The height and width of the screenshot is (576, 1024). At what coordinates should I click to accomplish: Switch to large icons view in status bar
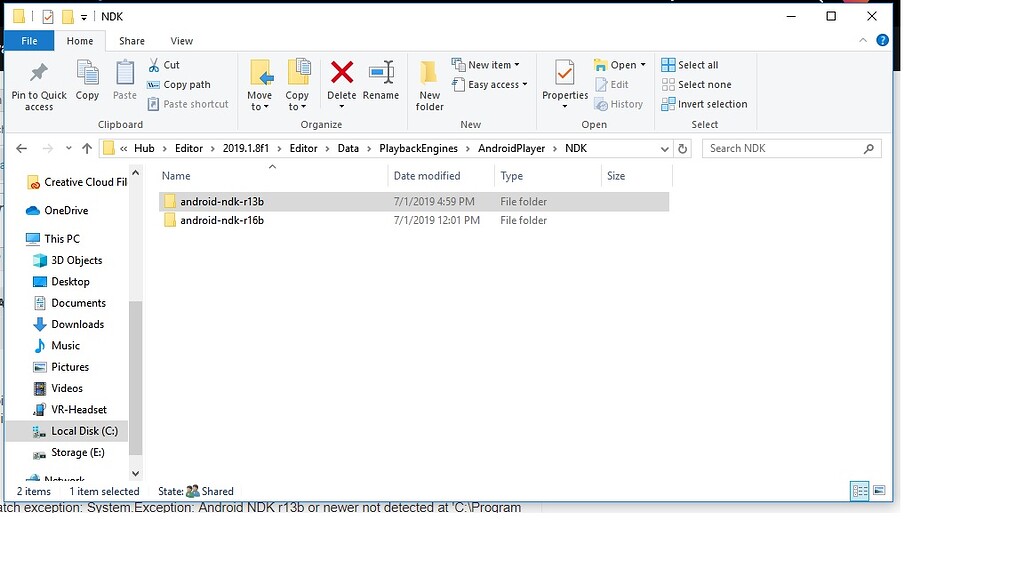[880, 490]
